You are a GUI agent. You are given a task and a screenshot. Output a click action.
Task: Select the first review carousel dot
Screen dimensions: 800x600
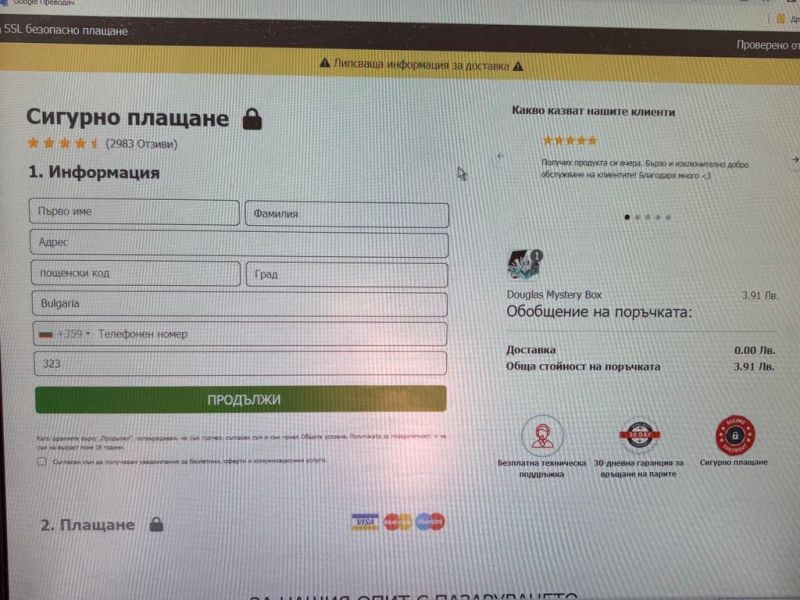pyautogui.click(x=627, y=217)
